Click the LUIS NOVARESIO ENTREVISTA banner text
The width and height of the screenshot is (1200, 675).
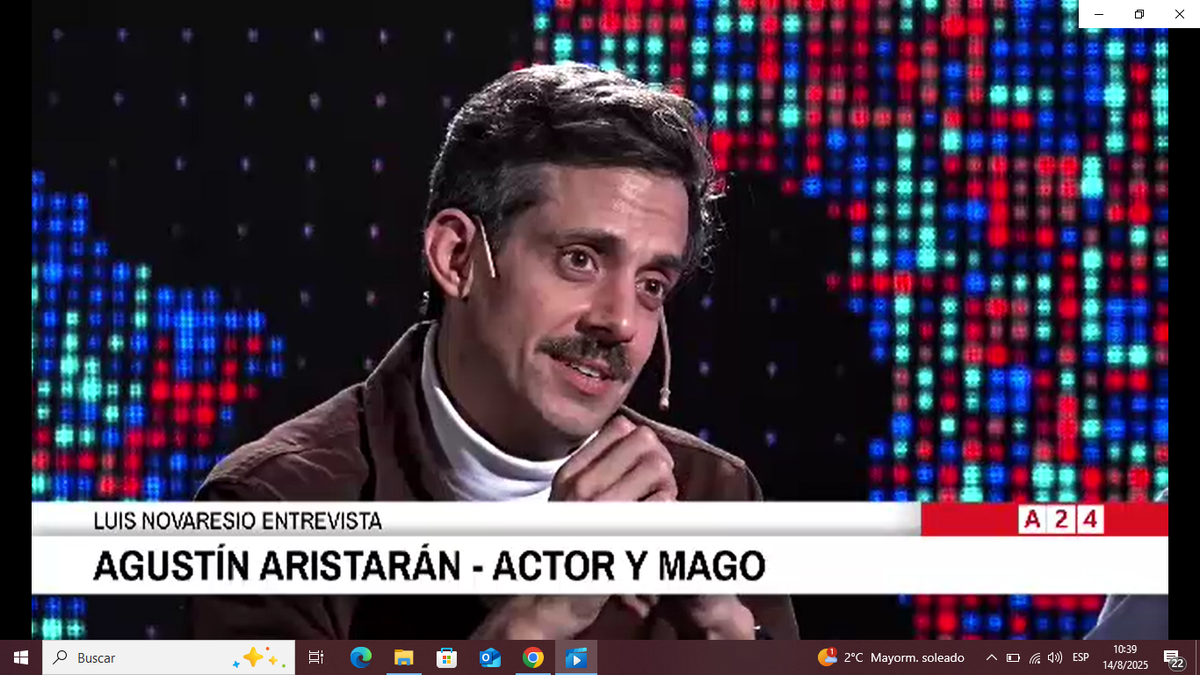click(237, 520)
